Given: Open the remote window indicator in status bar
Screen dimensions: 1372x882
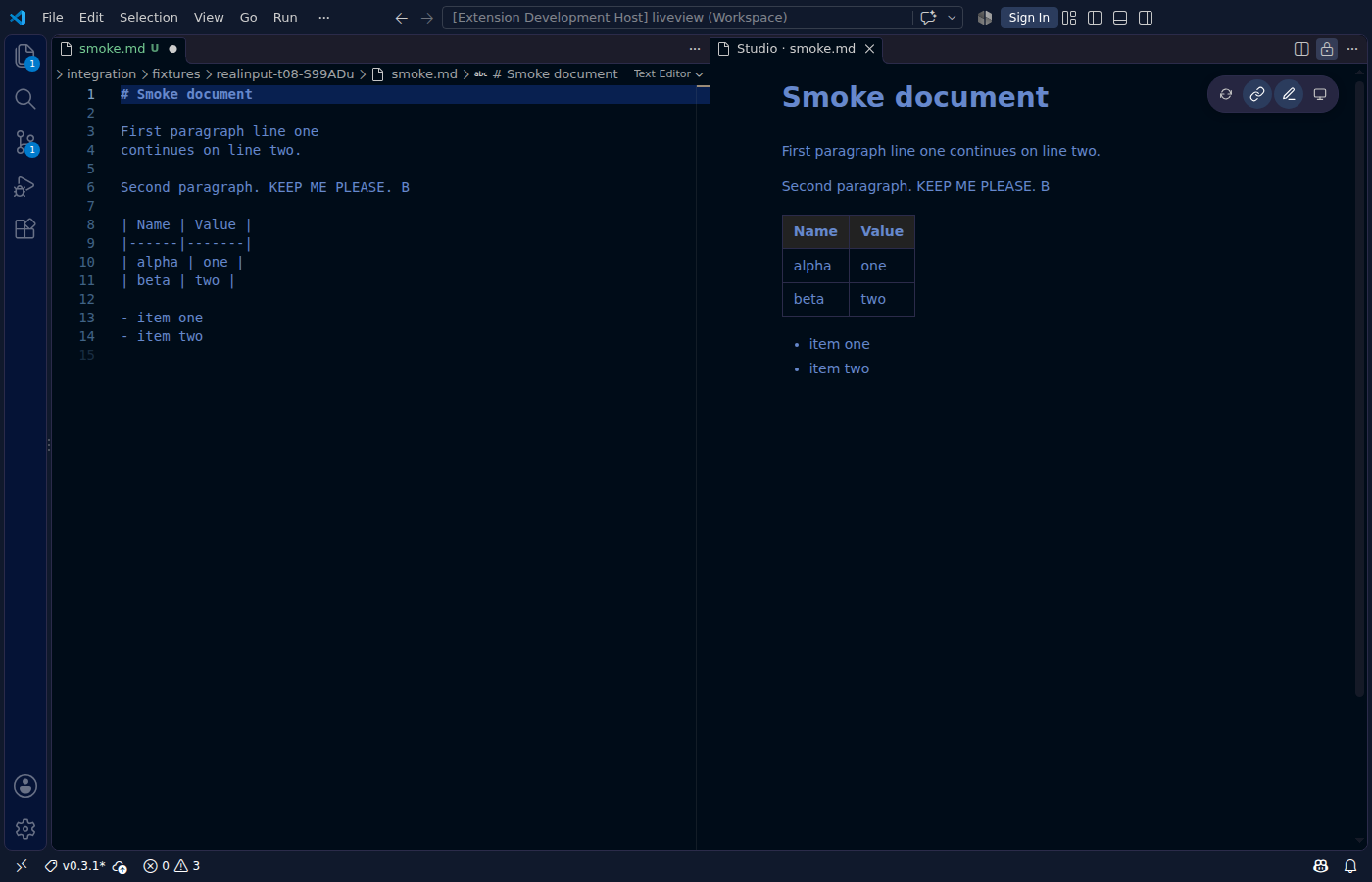Looking at the screenshot, I should pyautogui.click(x=22, y=866).
